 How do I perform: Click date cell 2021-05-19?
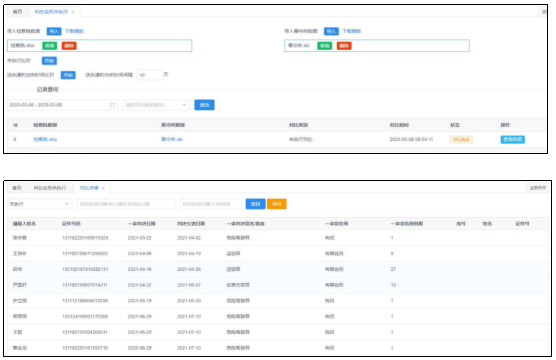(140, 301)
